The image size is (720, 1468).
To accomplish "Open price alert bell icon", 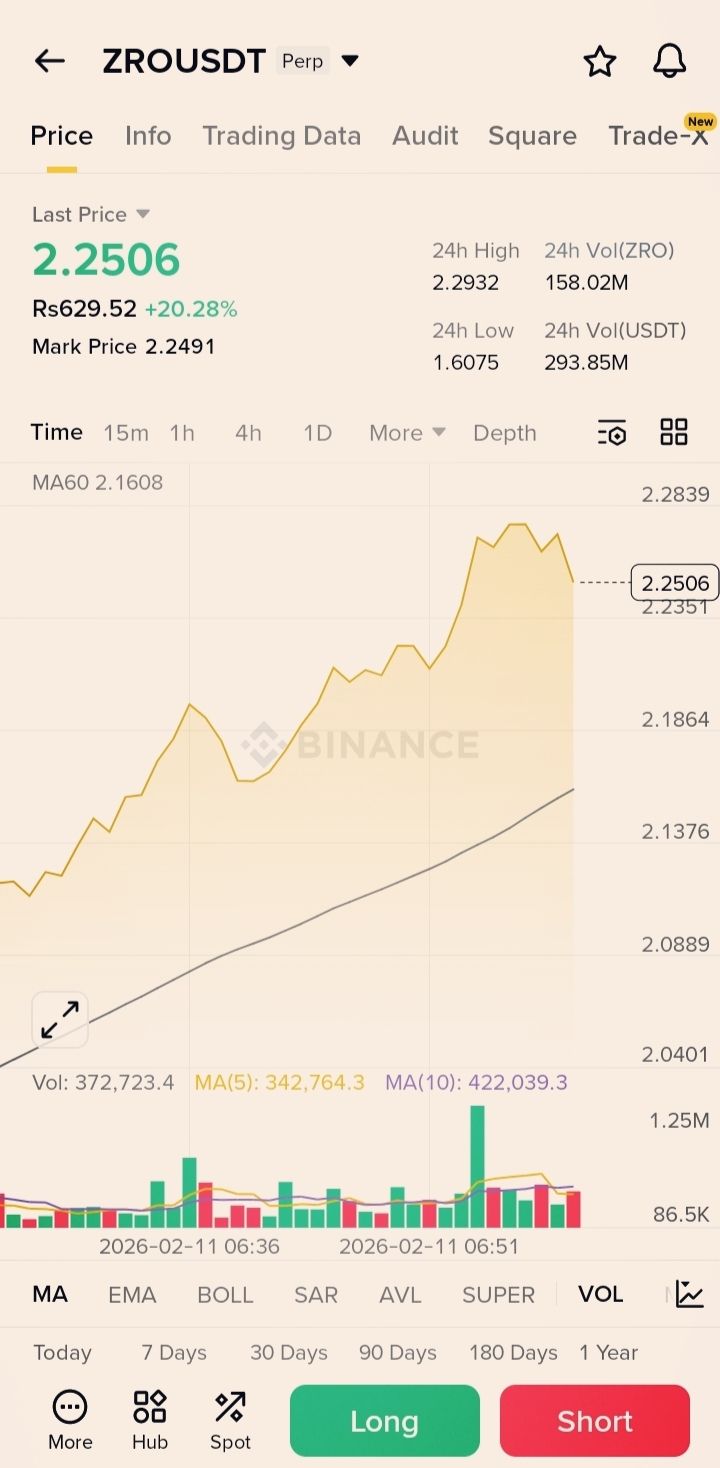I will (x=669, y=62).
